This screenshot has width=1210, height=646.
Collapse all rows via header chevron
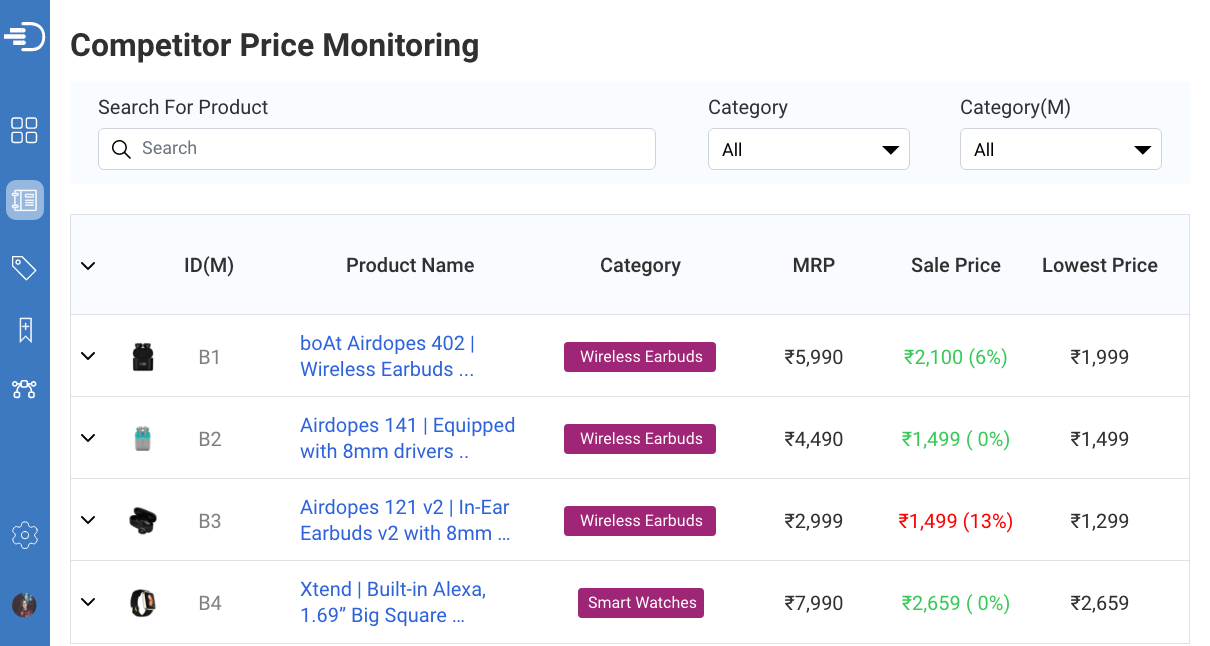88,265
